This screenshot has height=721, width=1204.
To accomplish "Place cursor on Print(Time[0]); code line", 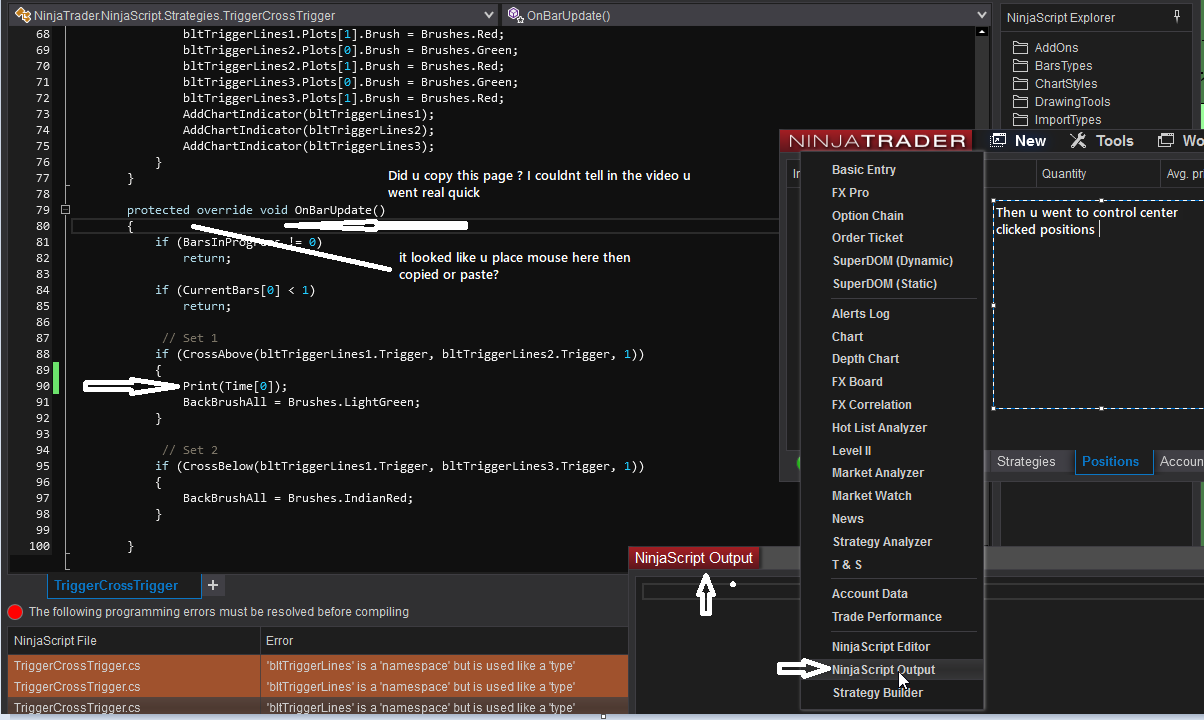I will pyautogui.click(x=235, y=386).
